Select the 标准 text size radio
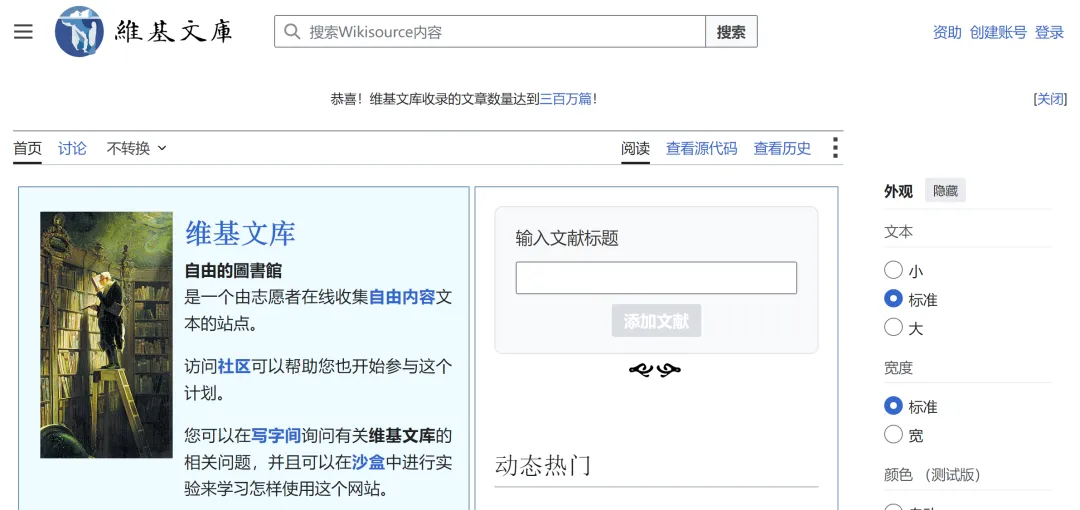The width and height of the screenshot is (1080, 510). (x=893, y=298)
